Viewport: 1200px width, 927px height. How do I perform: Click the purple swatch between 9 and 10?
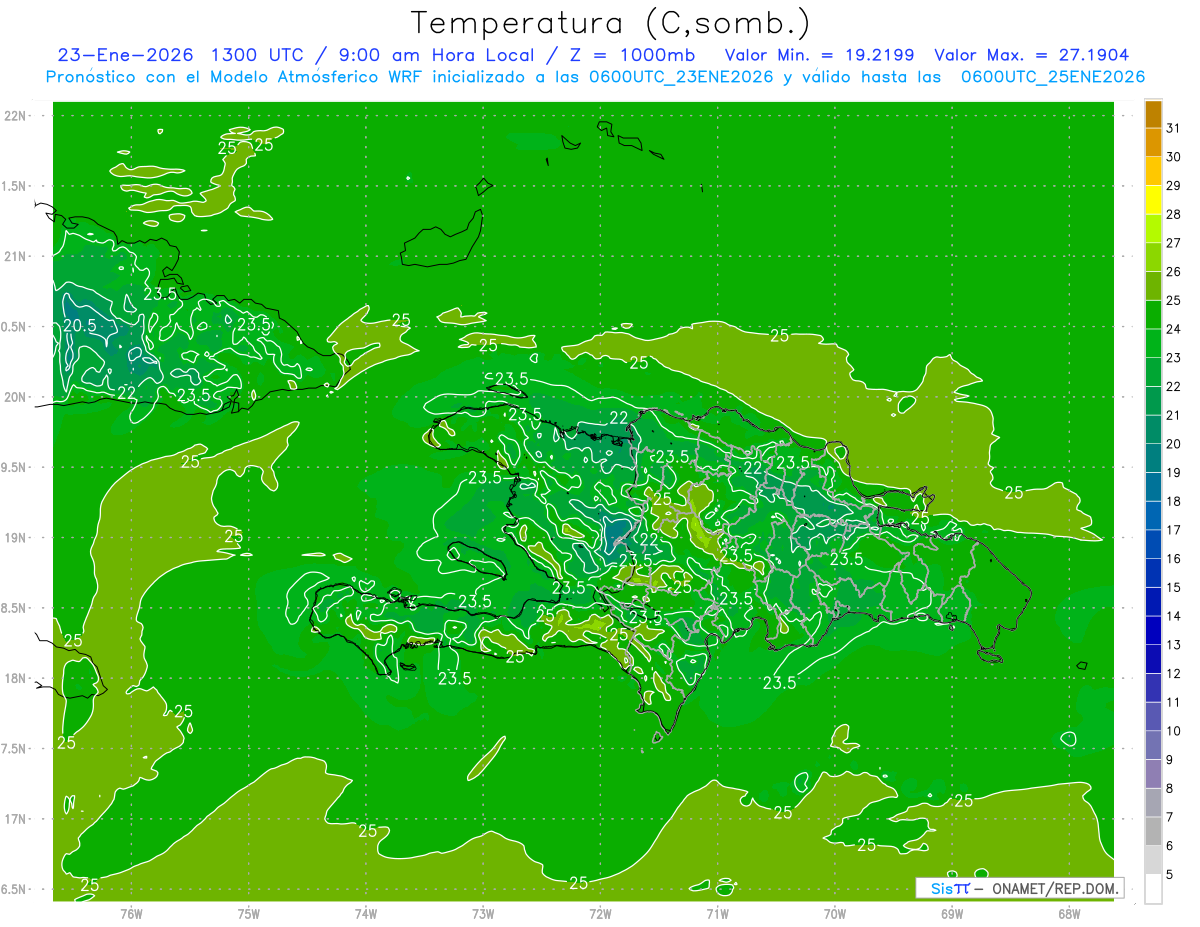click(x=1153, y=745)
